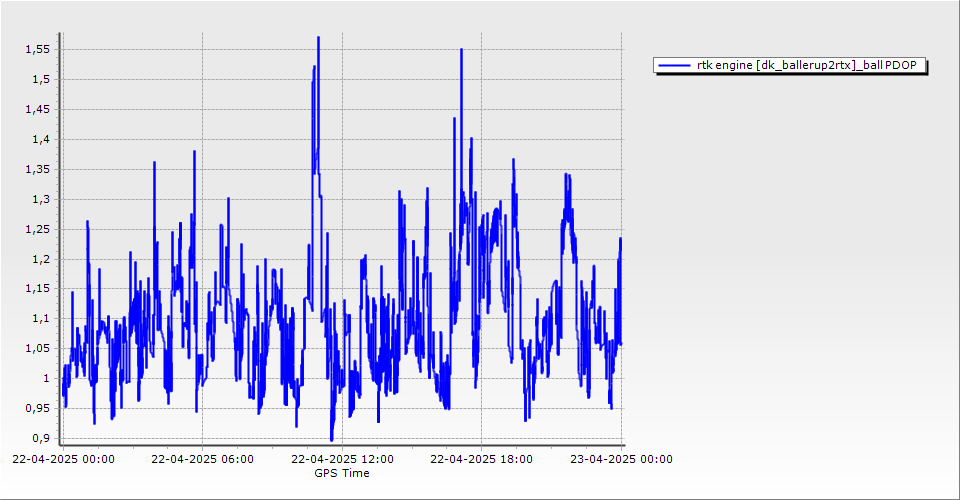Click the highest PDOP peak near 11:00
This screenshot has width=960, height=500.
pos(318,38)
